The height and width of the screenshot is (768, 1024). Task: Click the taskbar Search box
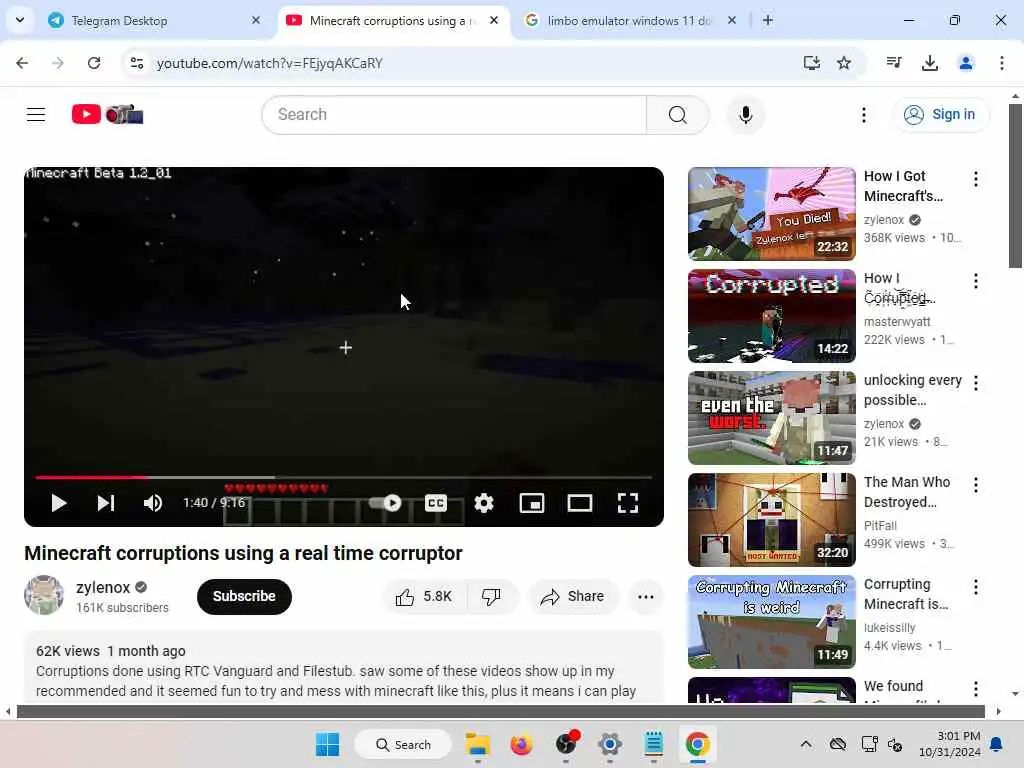(403, 744)
